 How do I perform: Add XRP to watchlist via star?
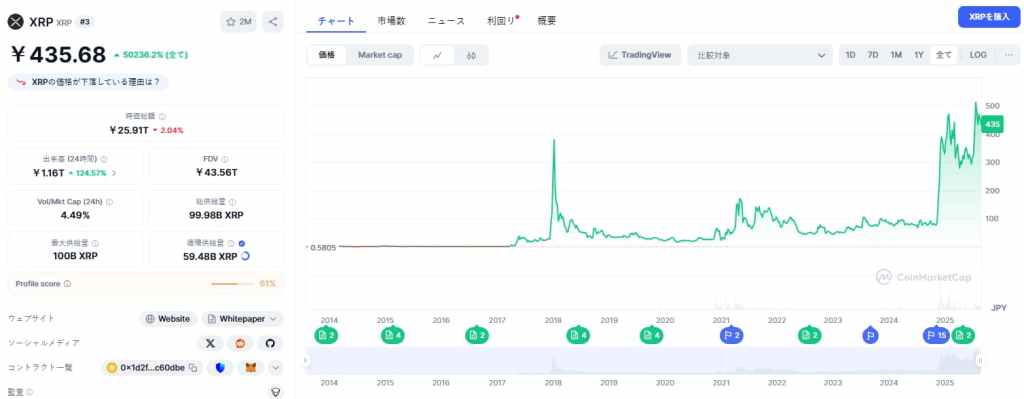pos(238,22)
